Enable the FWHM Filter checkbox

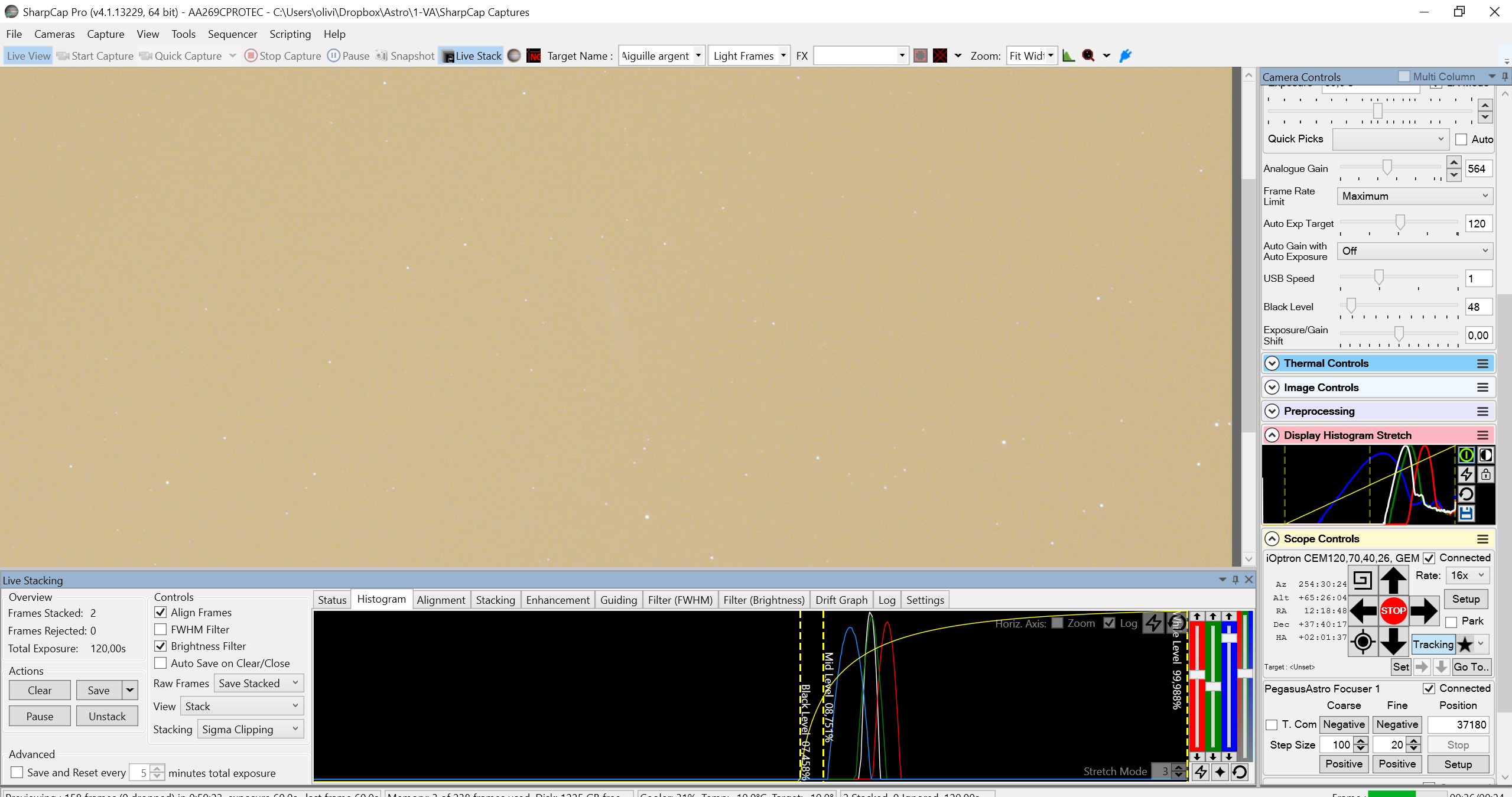(160, 629)
